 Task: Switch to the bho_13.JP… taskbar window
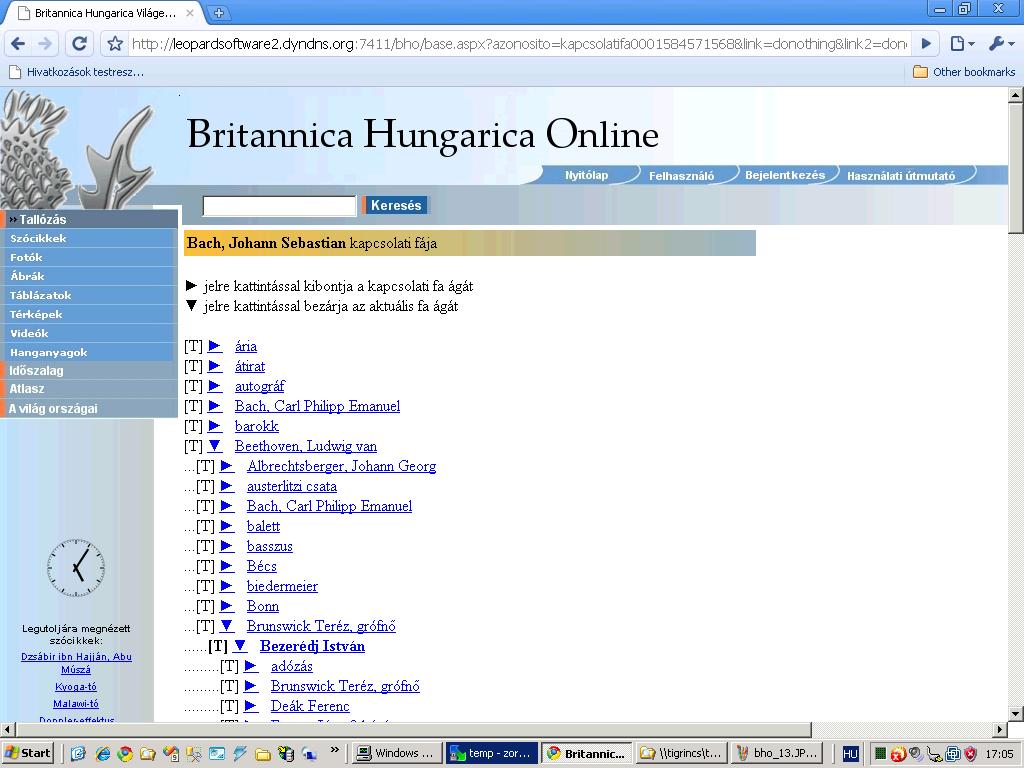(776, 754)
